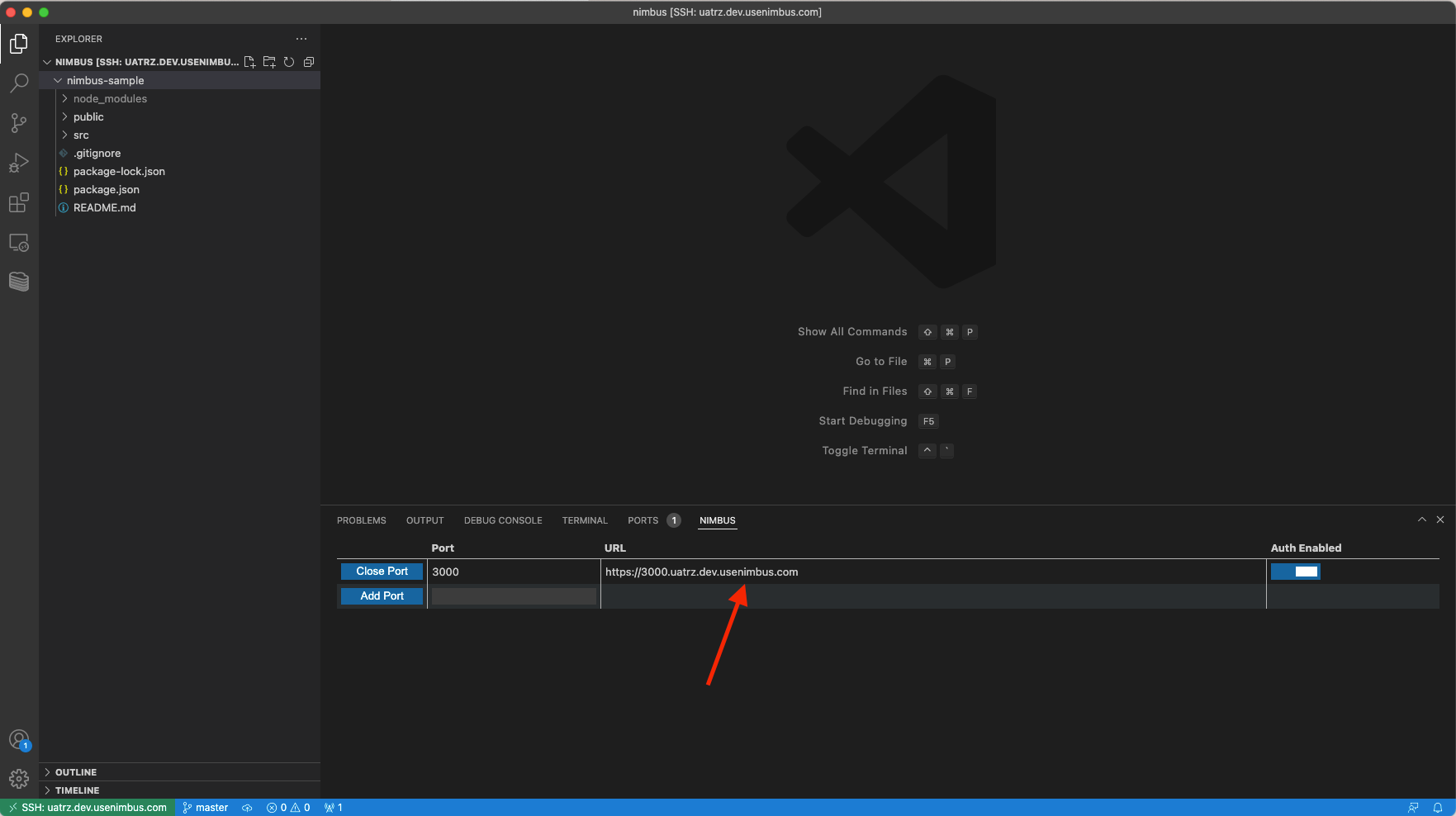
Task: Click the Add Port button
Action: point(382,596)
